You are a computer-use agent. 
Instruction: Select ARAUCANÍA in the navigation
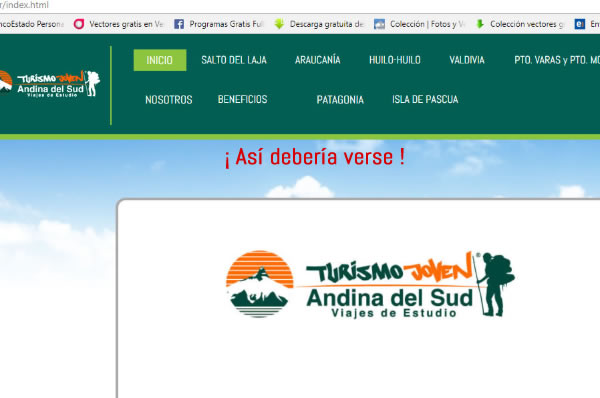point(317,60)
